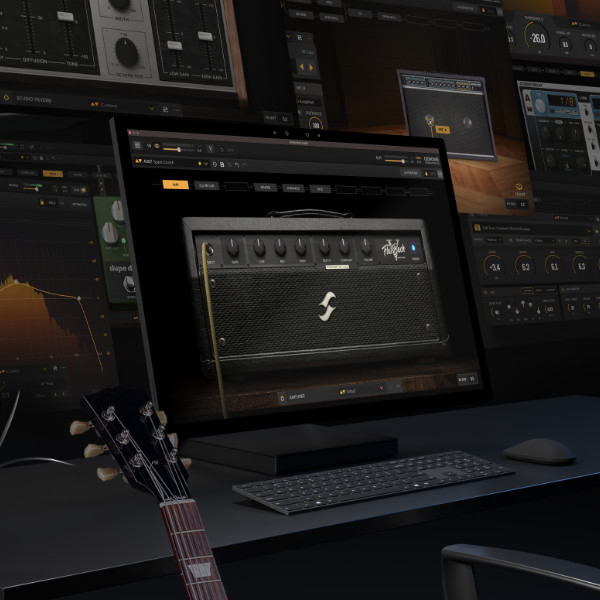Open the hamburger menu in the amp app

(137, 144)
